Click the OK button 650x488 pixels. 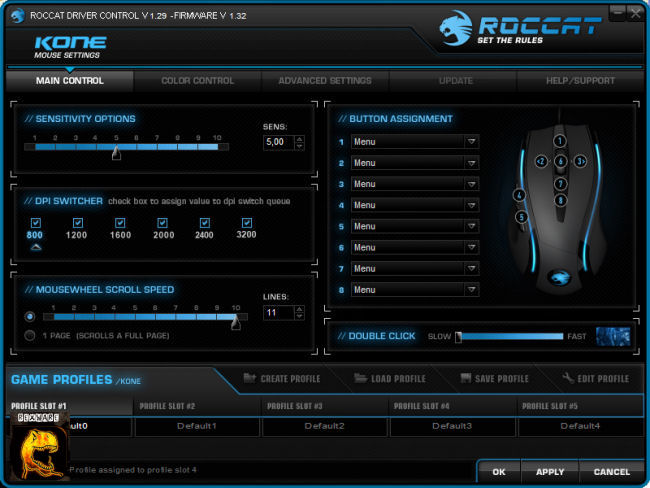(499, 472)
